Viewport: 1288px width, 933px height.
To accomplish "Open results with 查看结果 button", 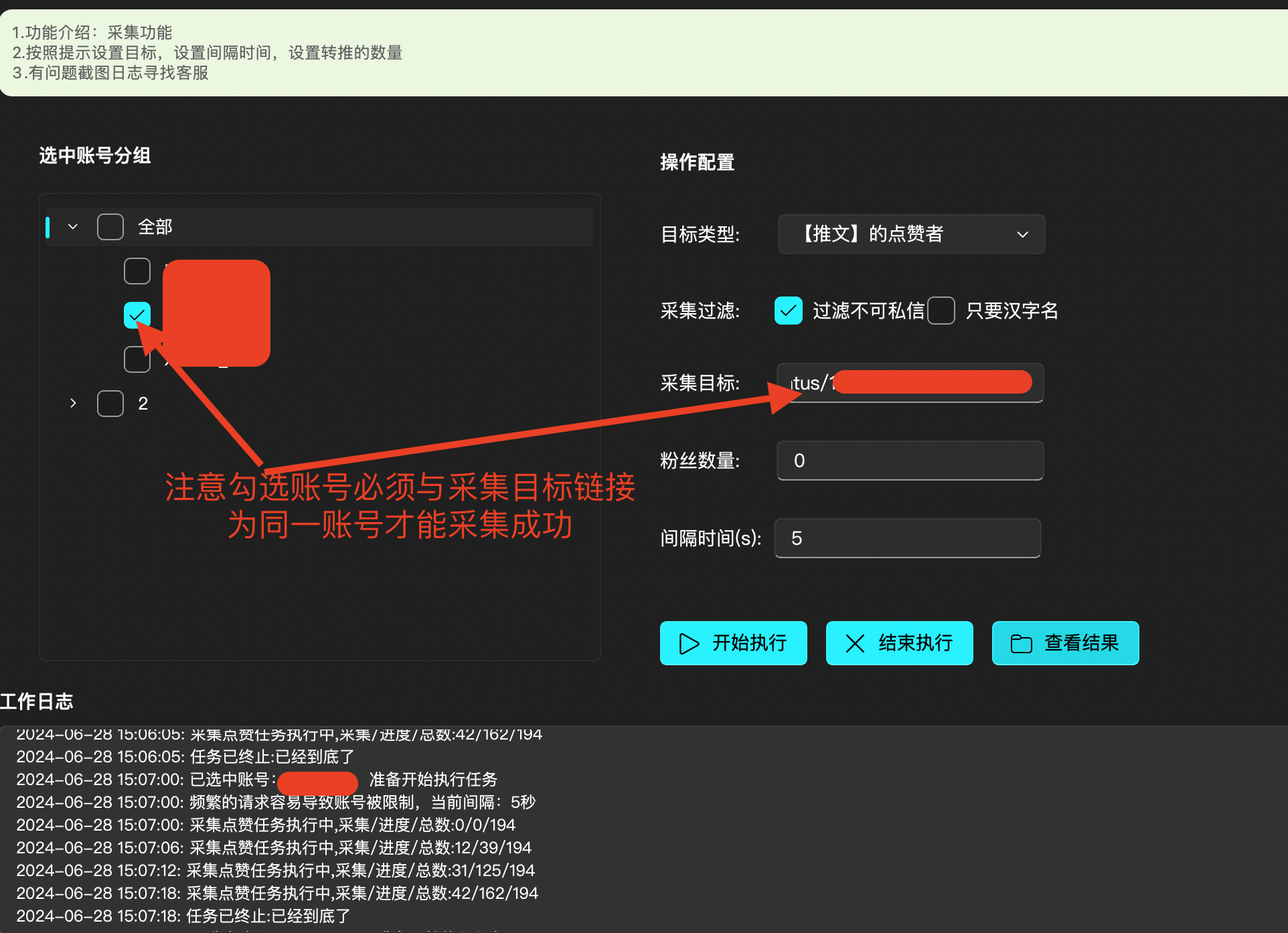I will [x=1080, y=643].
